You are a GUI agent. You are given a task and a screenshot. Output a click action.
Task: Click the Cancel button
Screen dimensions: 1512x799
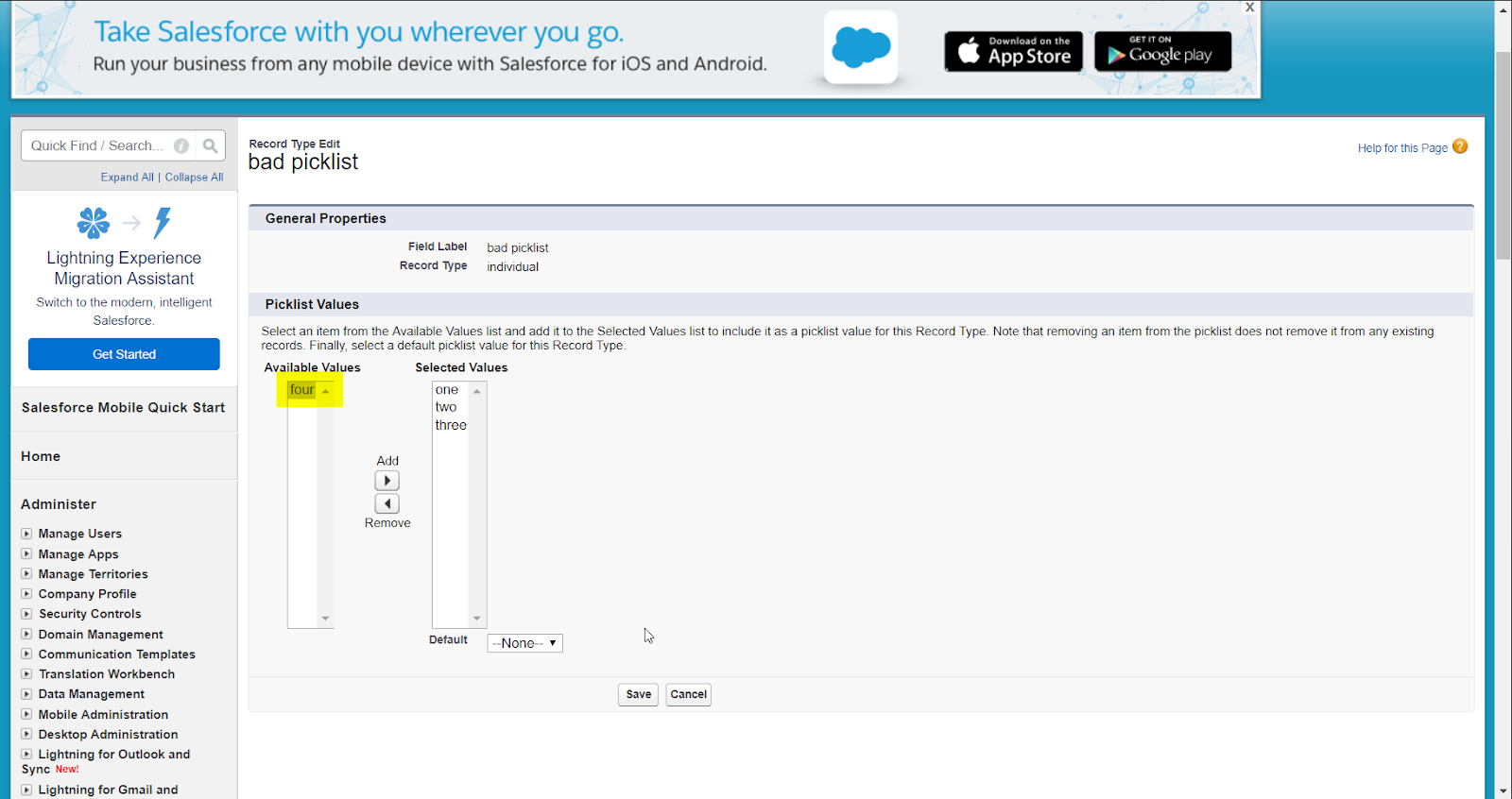(688, 694)
